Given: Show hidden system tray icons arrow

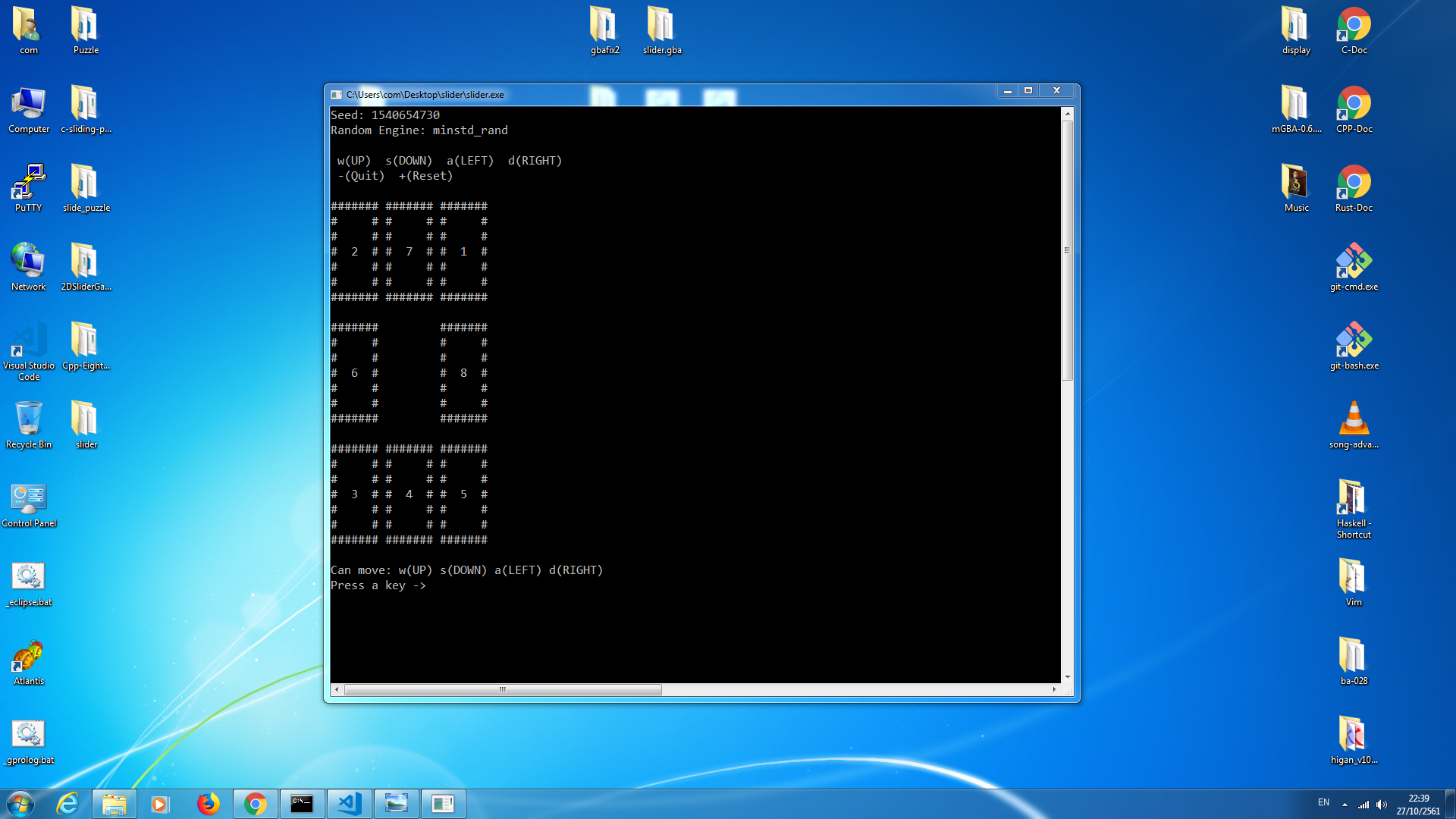Looking at the screenshot, I should 1345,805.
